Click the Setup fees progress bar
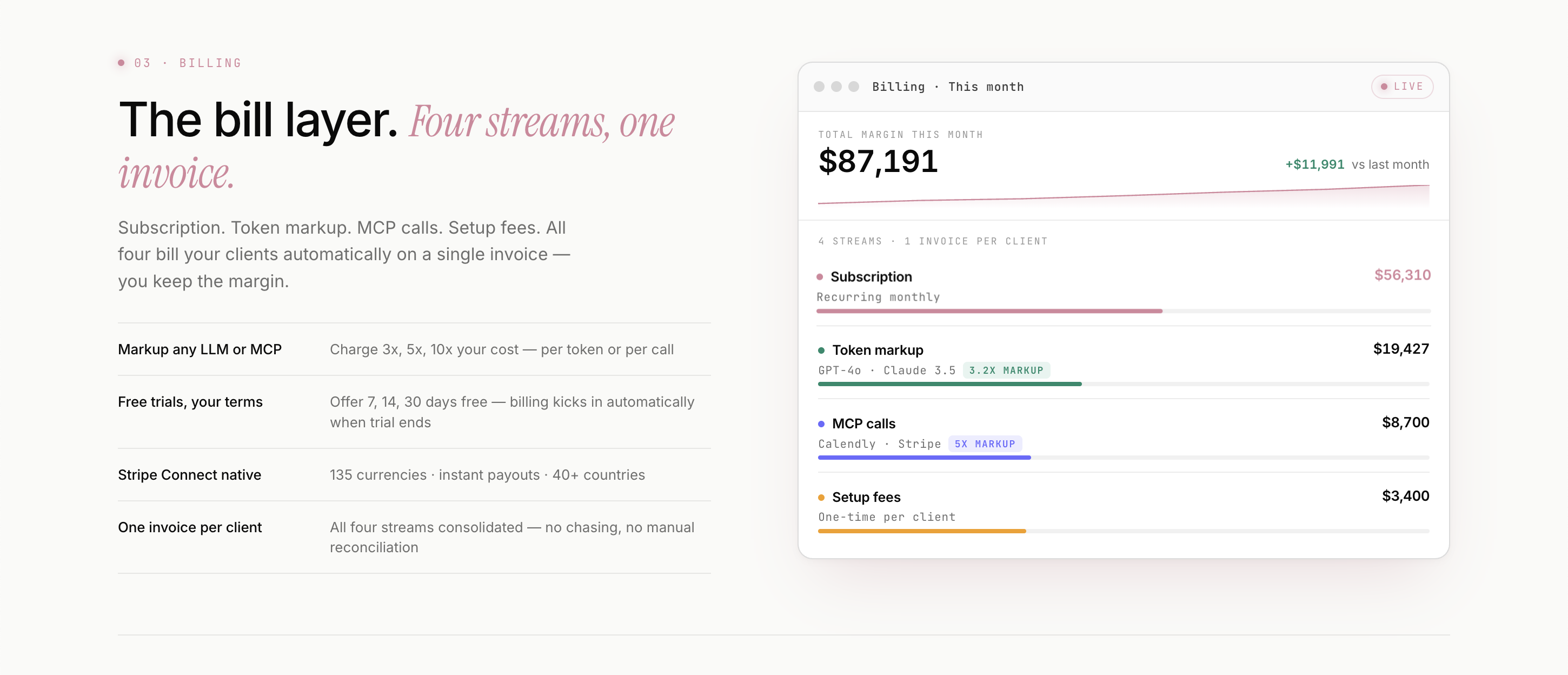This screenshot has width=1568, height=675. coord(1123,531)
